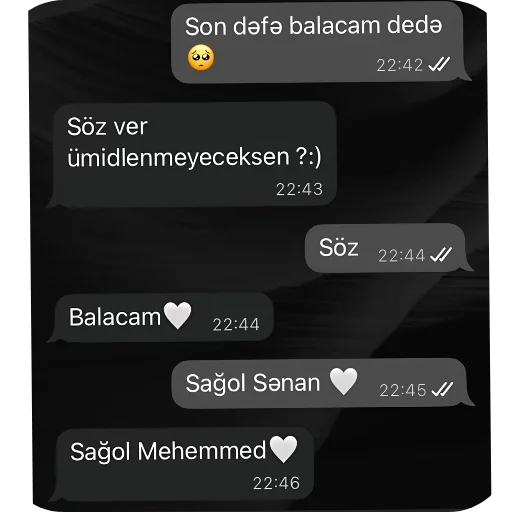Image resolution: width=512 pixels, height=512 pixels.
Task: Tap the 22:44 timestamp under Balacam
Action: pyautogui.click(x=236, y=324)
